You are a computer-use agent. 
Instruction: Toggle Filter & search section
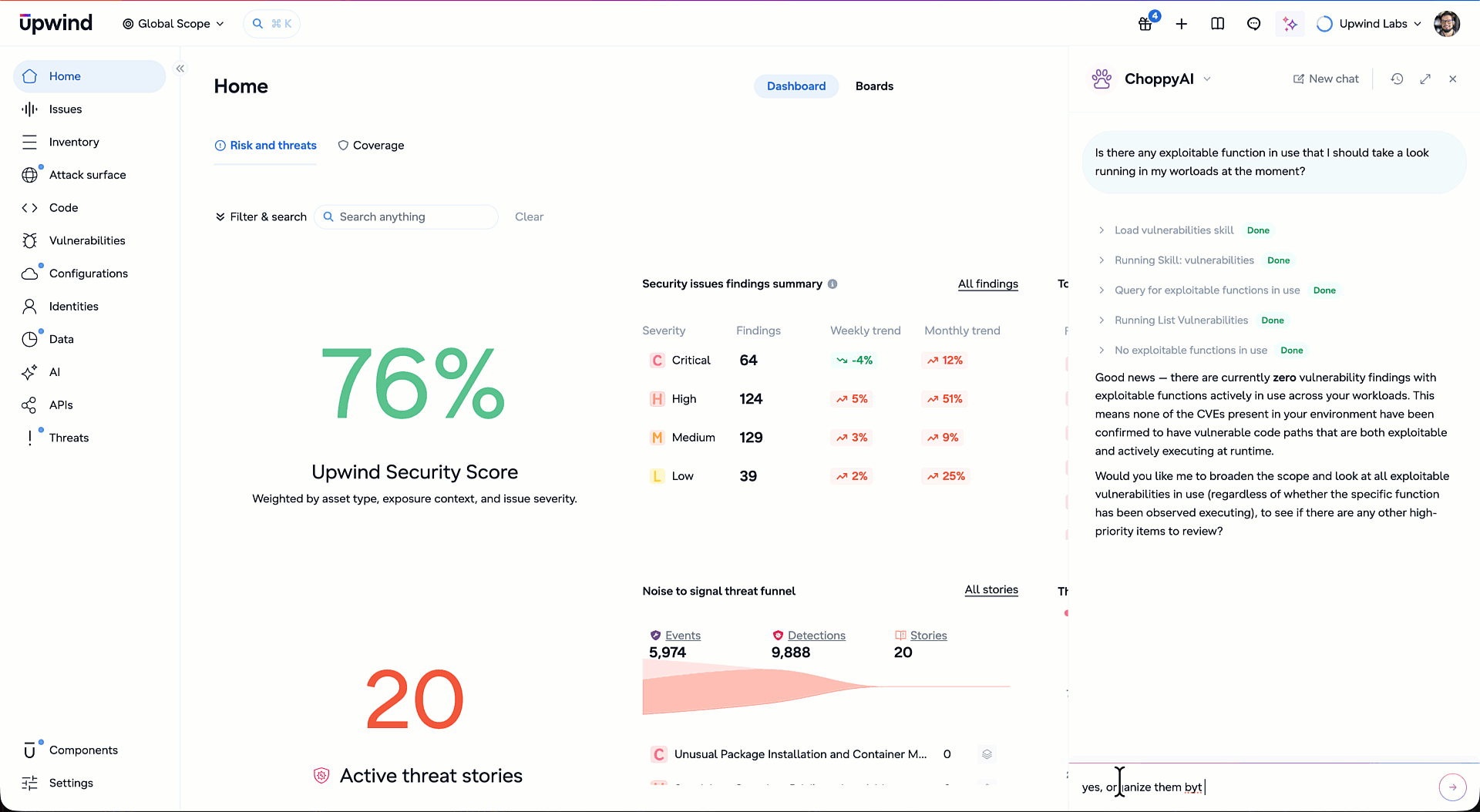pos(261,216)
